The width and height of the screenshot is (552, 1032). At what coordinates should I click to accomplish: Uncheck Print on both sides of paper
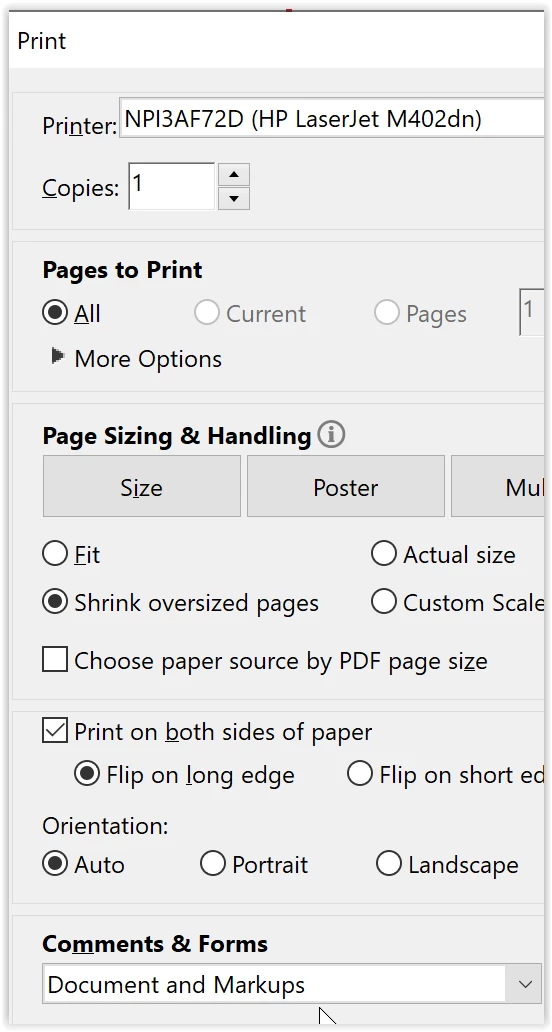pyautogui.click(x=55, y=731)
